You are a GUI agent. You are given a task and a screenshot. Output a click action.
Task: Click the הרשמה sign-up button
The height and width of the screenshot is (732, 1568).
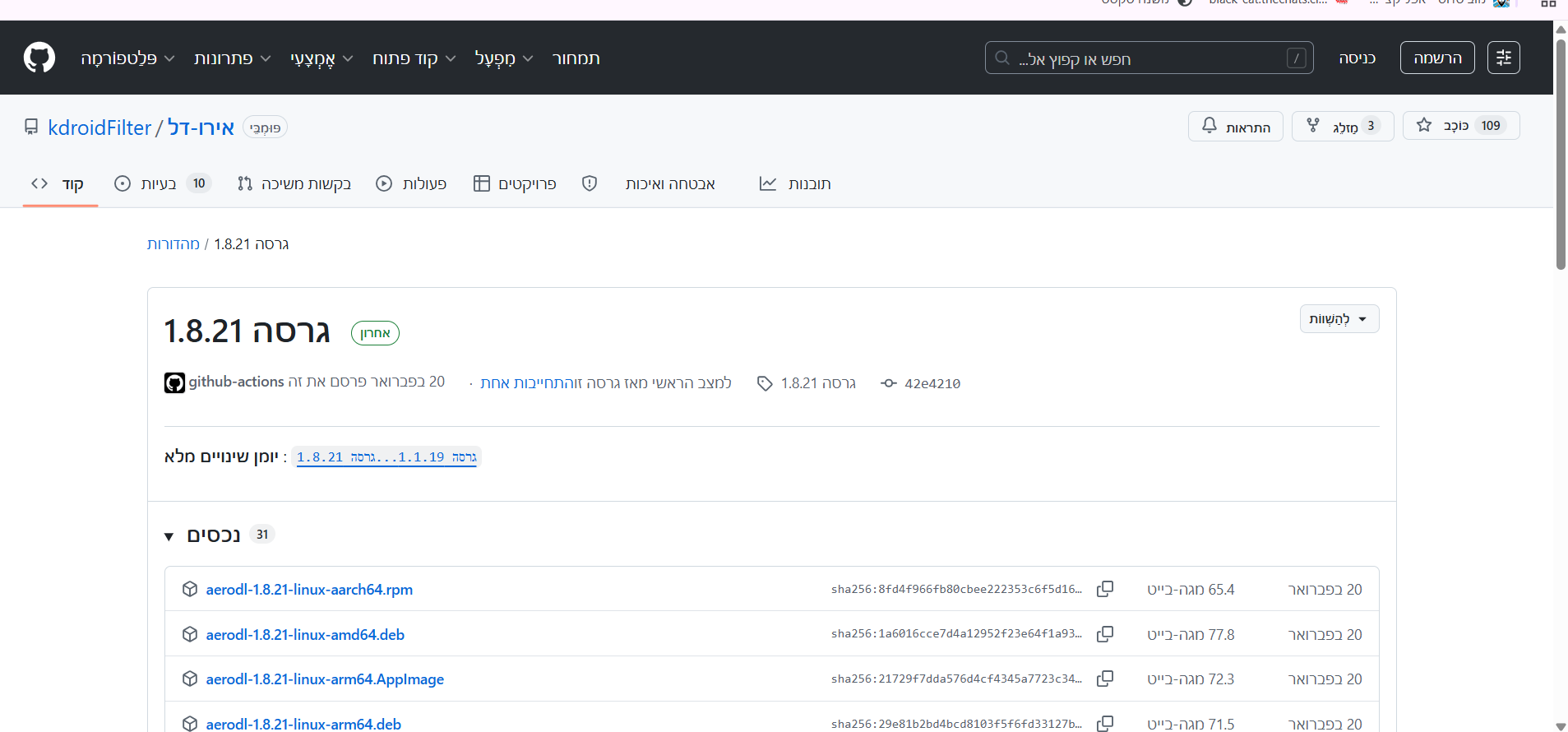pos(1437,58)
